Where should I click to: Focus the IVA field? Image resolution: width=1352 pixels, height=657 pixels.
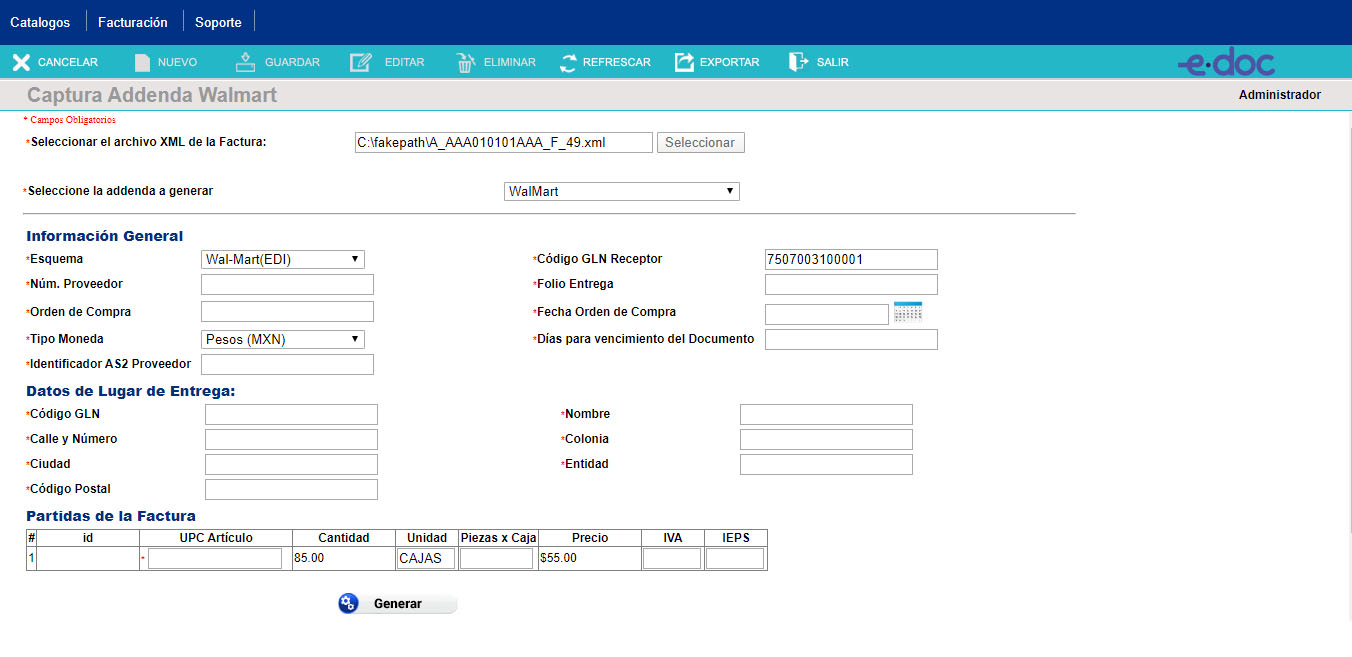point(672,558)
